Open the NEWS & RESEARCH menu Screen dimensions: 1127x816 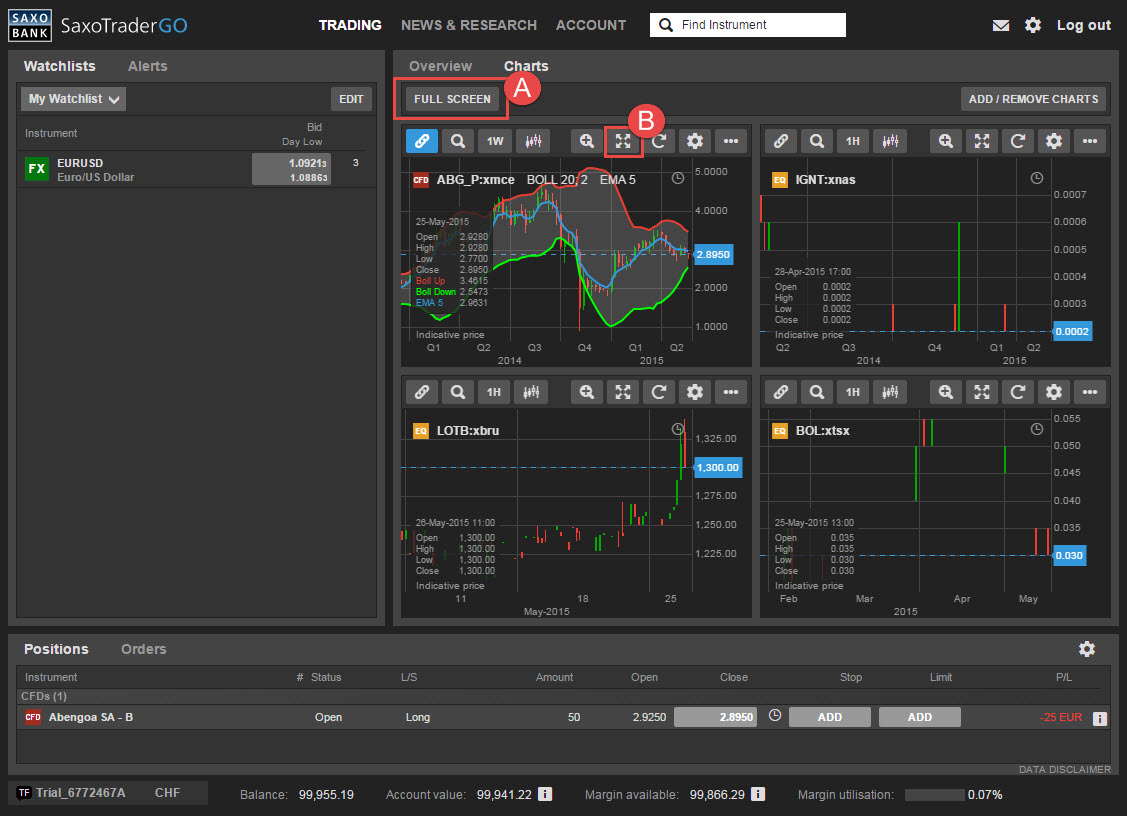(x=469, y=25)
